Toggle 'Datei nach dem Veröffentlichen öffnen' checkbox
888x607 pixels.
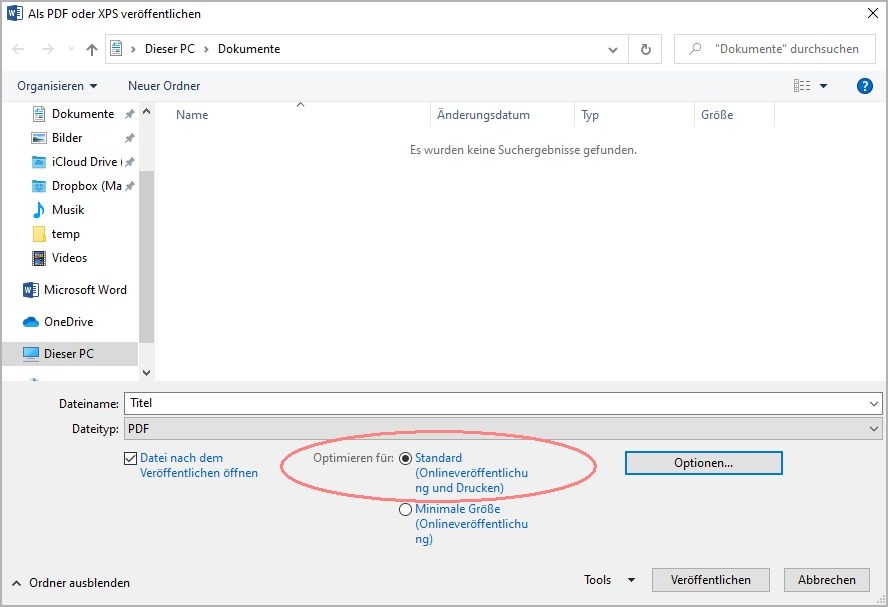pos(130,459)
